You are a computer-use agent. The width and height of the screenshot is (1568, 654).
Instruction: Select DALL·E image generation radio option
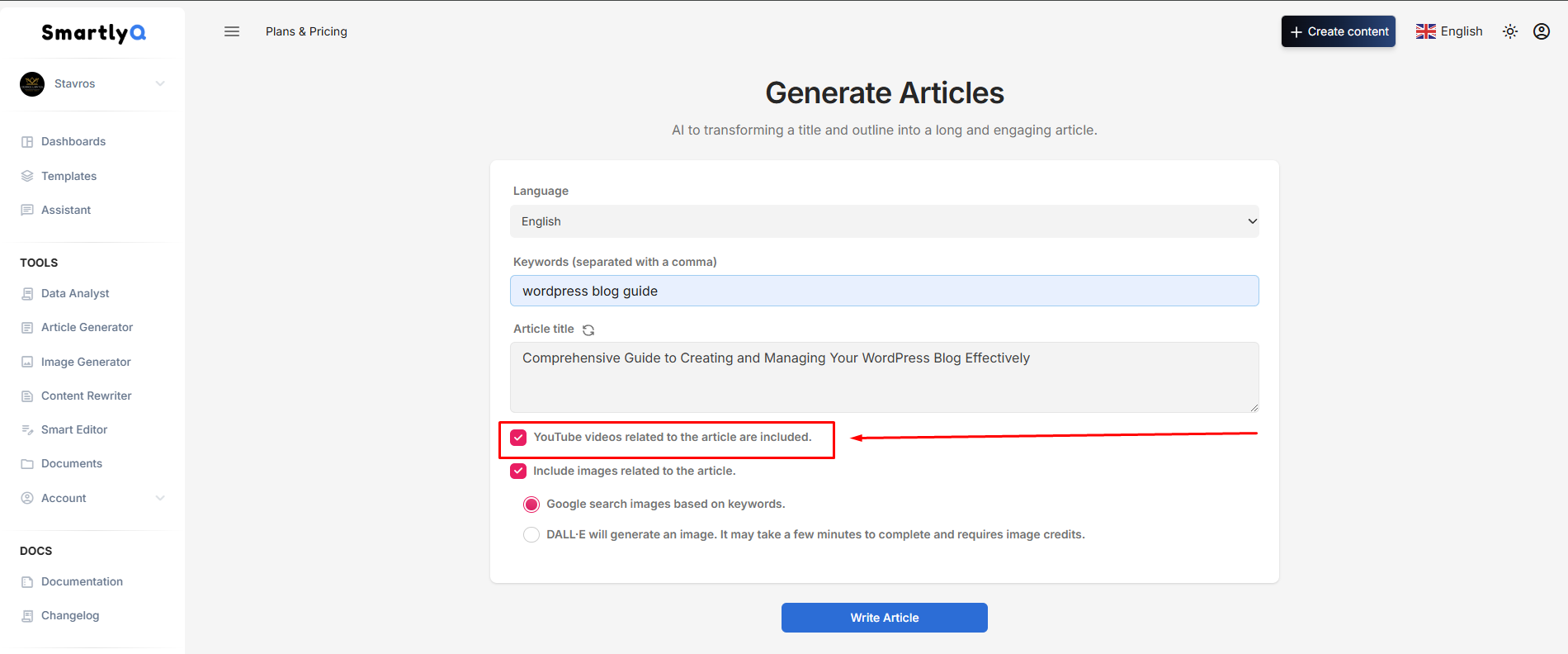point(531,535)
